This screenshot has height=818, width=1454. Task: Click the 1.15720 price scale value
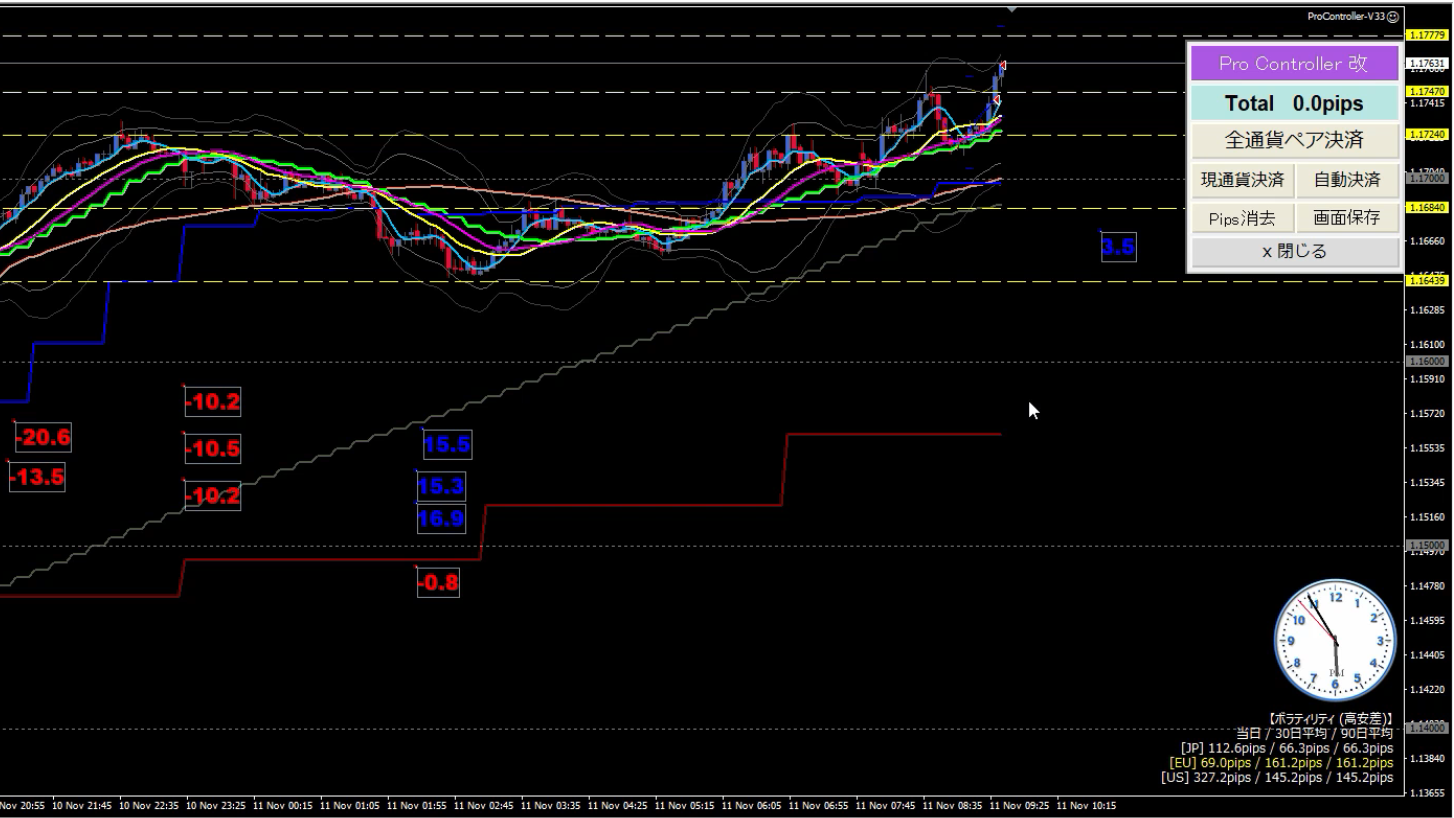[1427, 414]
